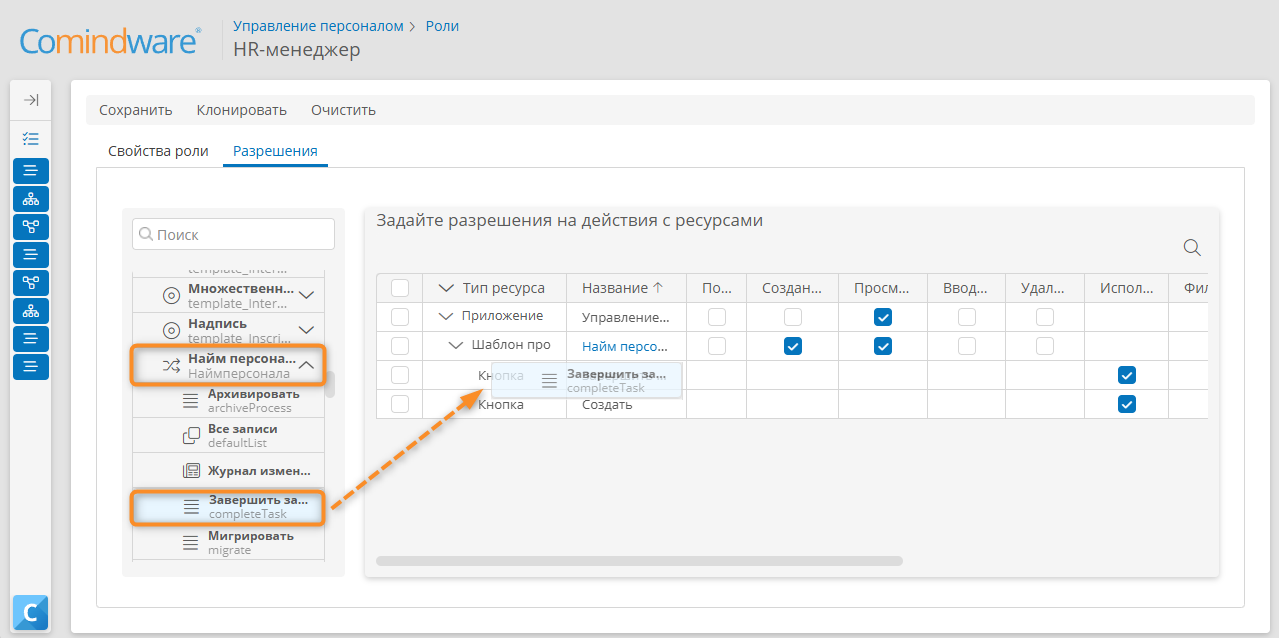Select the Мигрировать item in the list
Screen dimensions: 1279x638
[x=228, y=542]
